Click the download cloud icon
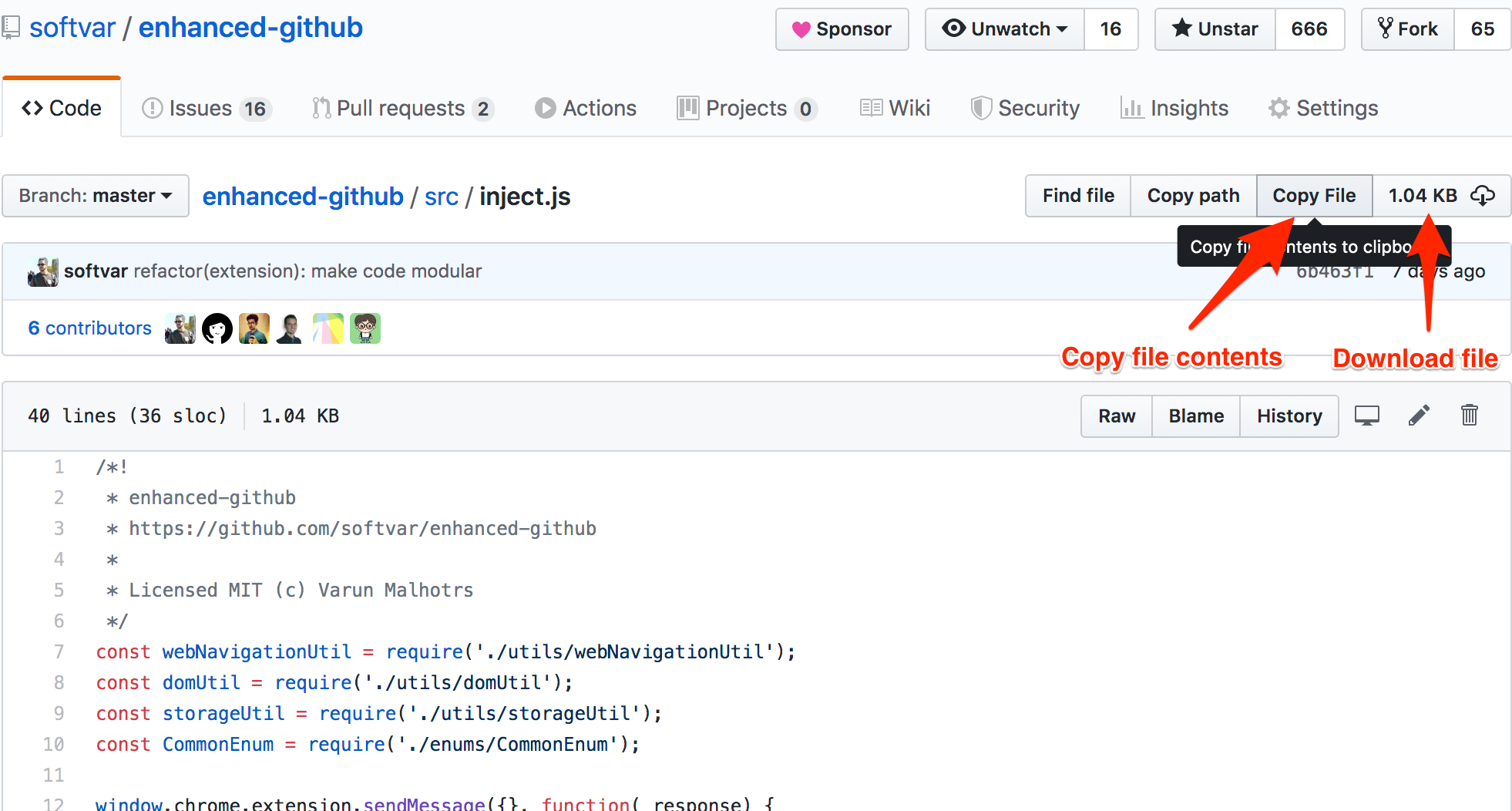 (1482, 196)
